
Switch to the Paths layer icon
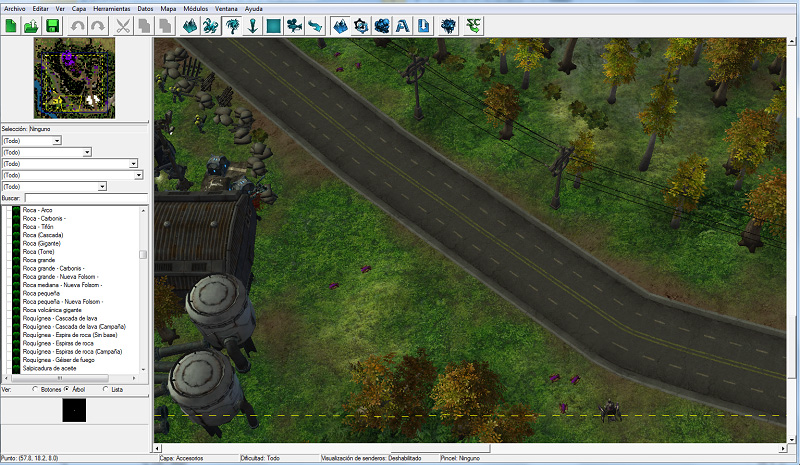[315, 26]
